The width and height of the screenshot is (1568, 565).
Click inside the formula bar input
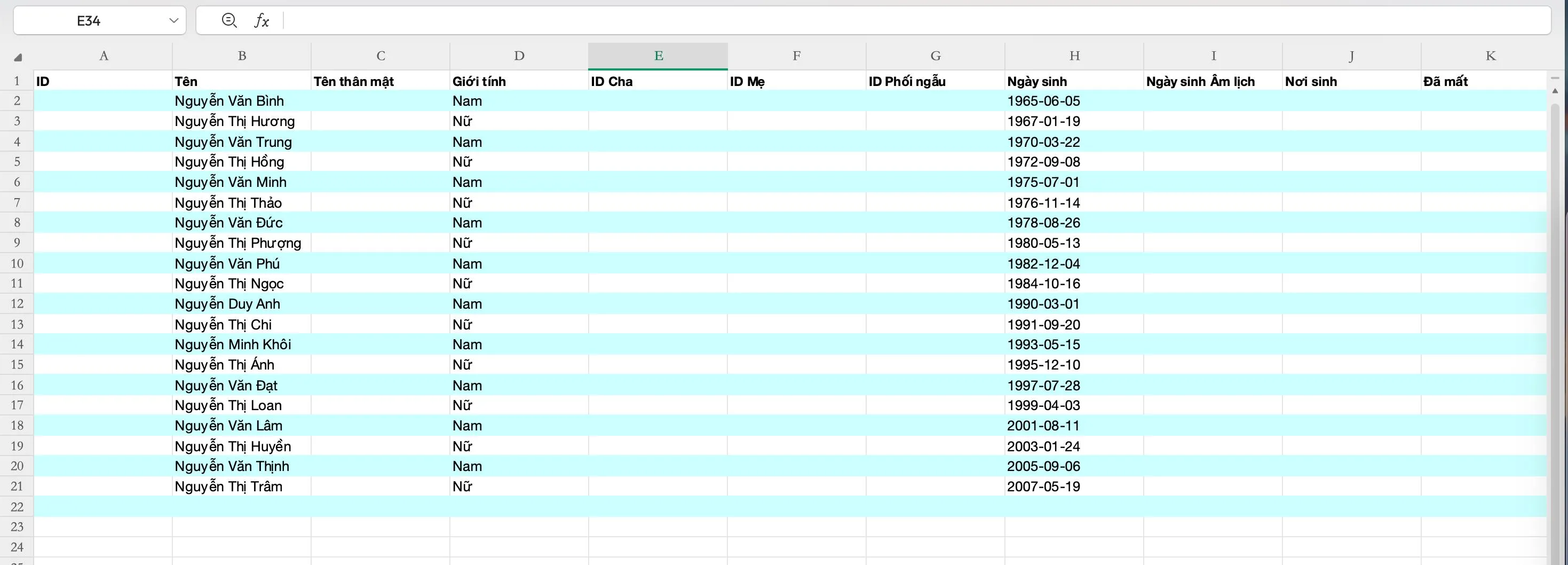click(x=913, y=21)
